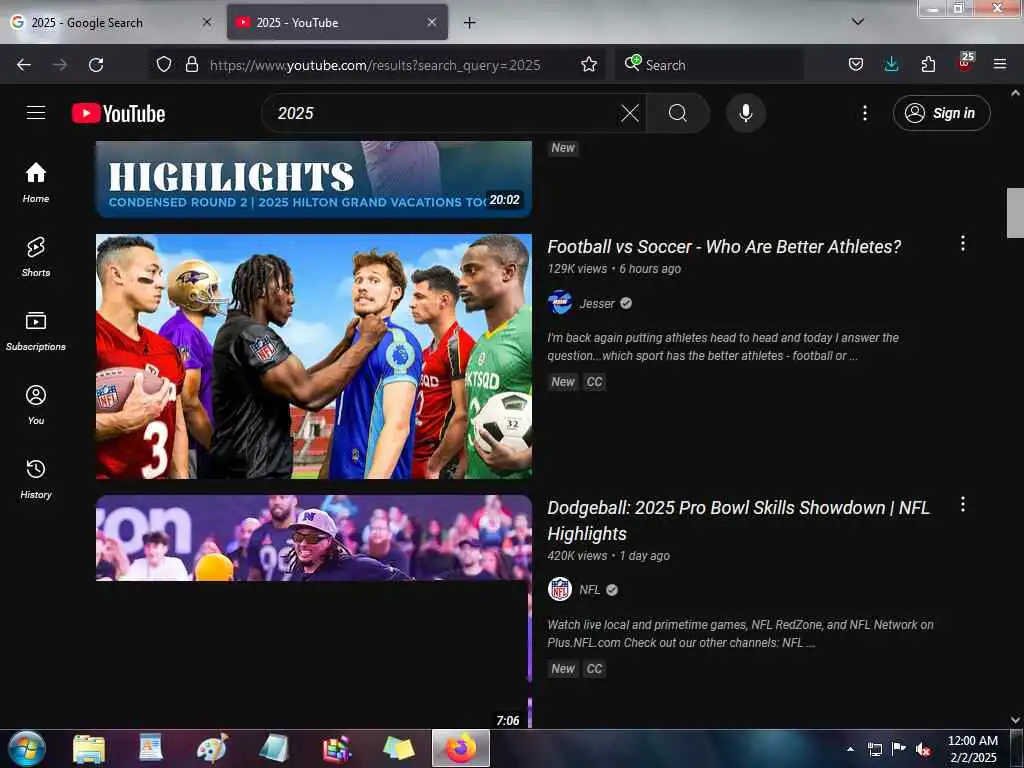Open more actions for Football vs Soccer video
The image size is (1024, 768).
point(963,244)
